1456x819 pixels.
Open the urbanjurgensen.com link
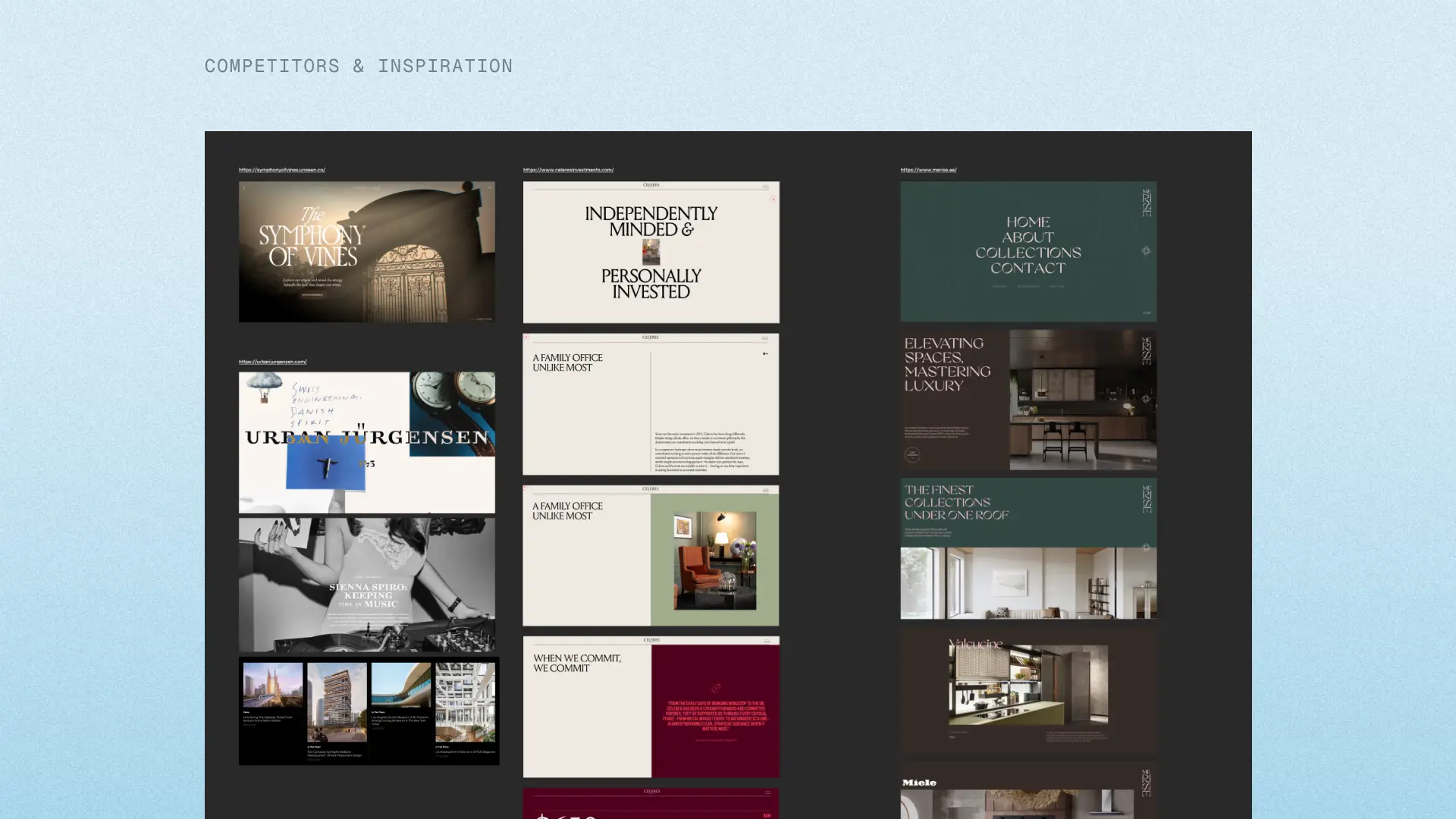click(x=272, y=362)
